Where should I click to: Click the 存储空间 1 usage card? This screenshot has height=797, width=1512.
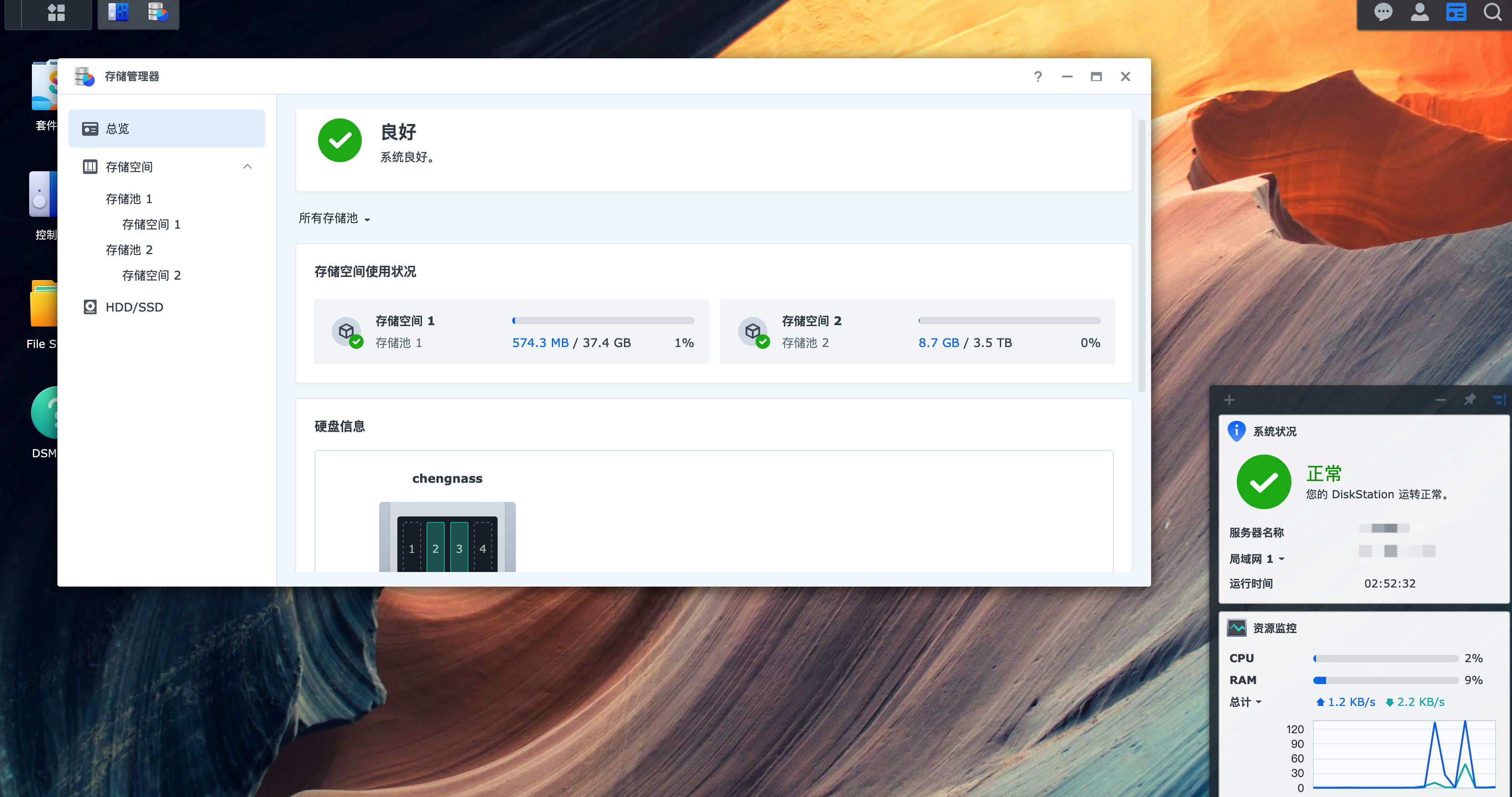click(511, 332)
